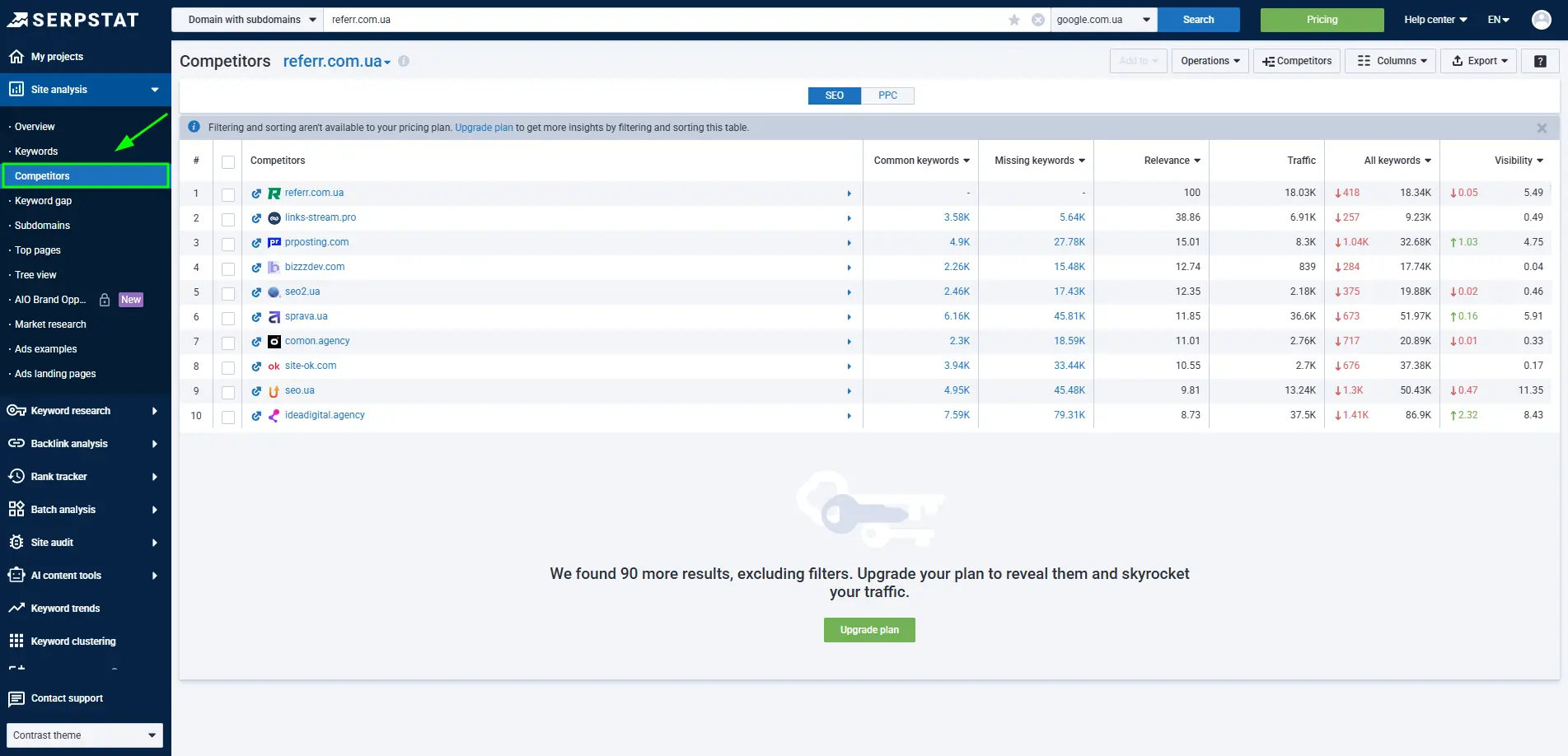Switch to the PPC tab
Image resolution: width=1568 pixels, height=756 pixels.
pyautogui.click(x=887, y=96)
